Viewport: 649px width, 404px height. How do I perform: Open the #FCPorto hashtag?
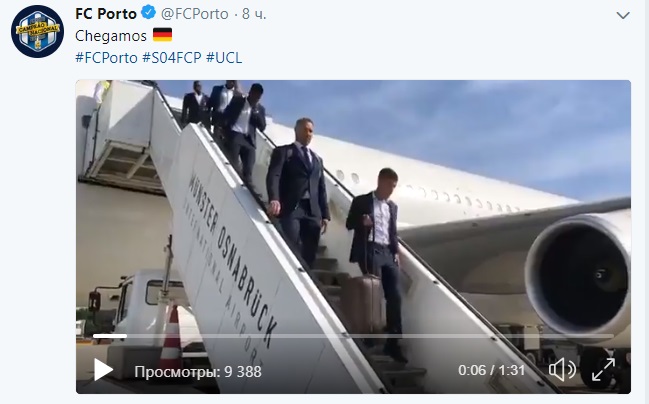[x=106, y=58]
